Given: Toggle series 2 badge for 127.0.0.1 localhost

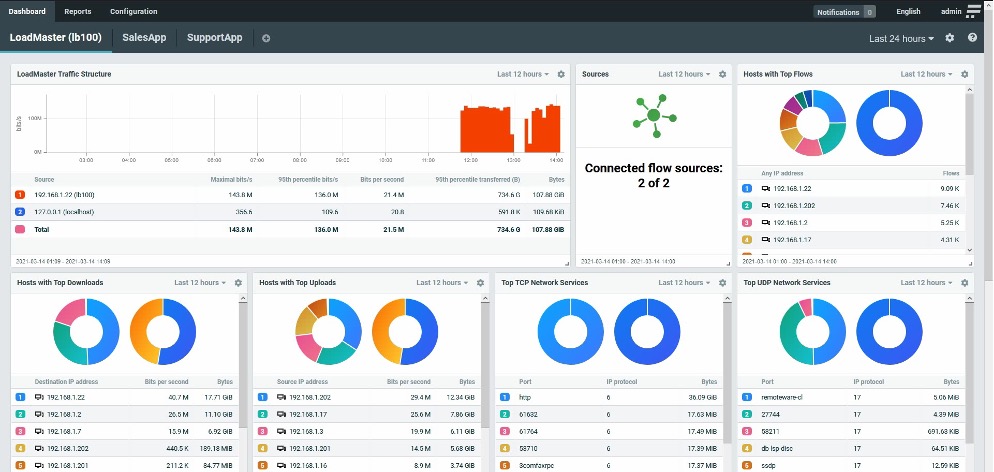Looking at the screenshot, I should point(21,212).
